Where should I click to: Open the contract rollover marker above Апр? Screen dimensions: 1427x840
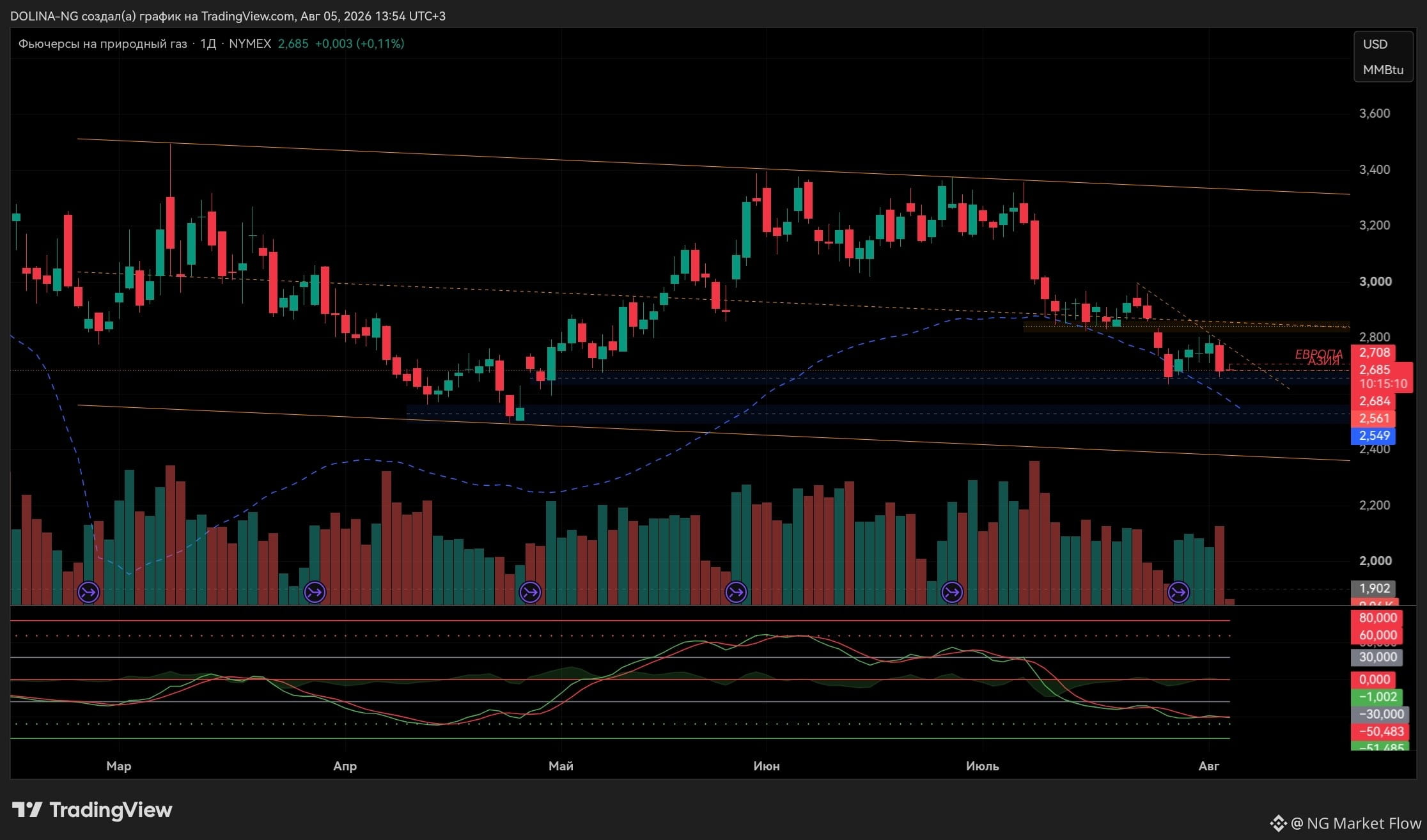click(x=315, y=593)
